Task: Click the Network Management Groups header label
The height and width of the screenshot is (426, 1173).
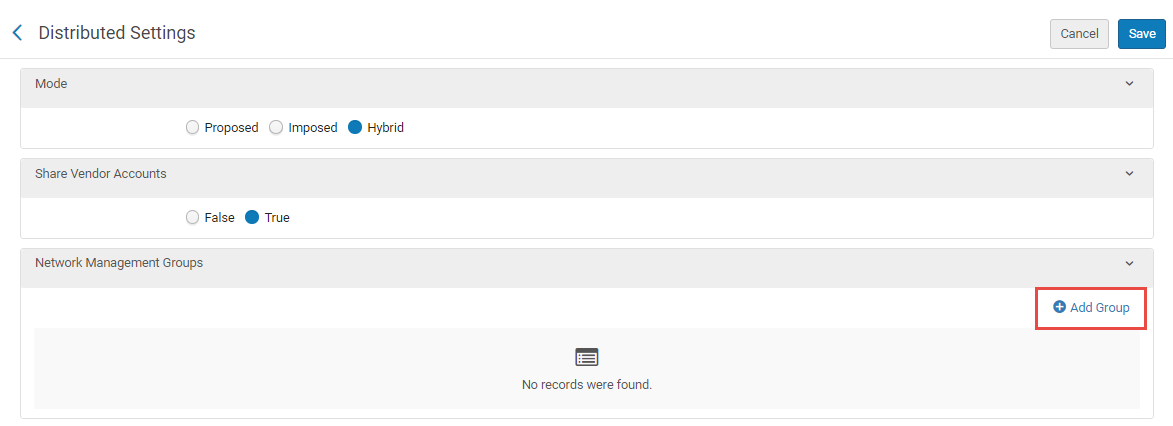Action: click(x=119, y=263)
